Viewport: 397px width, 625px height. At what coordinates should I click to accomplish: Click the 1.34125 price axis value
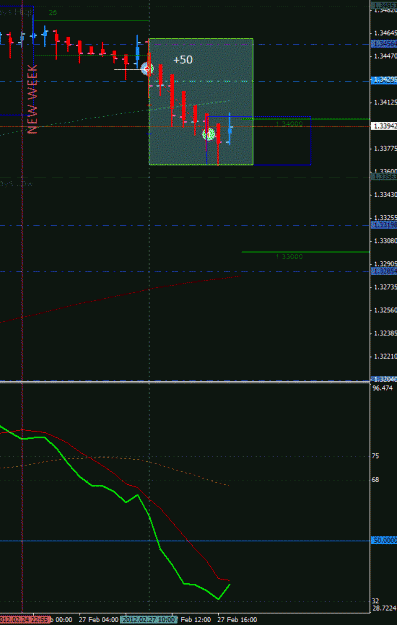point(385,102)
